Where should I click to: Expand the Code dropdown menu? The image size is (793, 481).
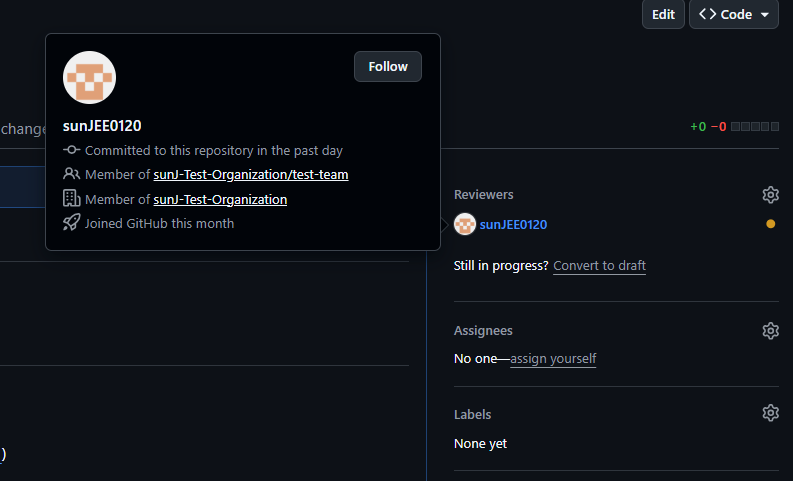[x=733, y=14]
